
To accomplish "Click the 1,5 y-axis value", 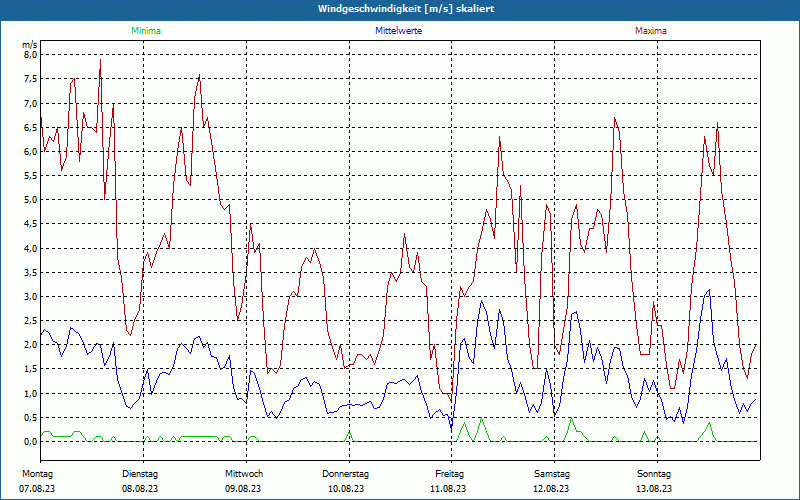I will 31,369.
